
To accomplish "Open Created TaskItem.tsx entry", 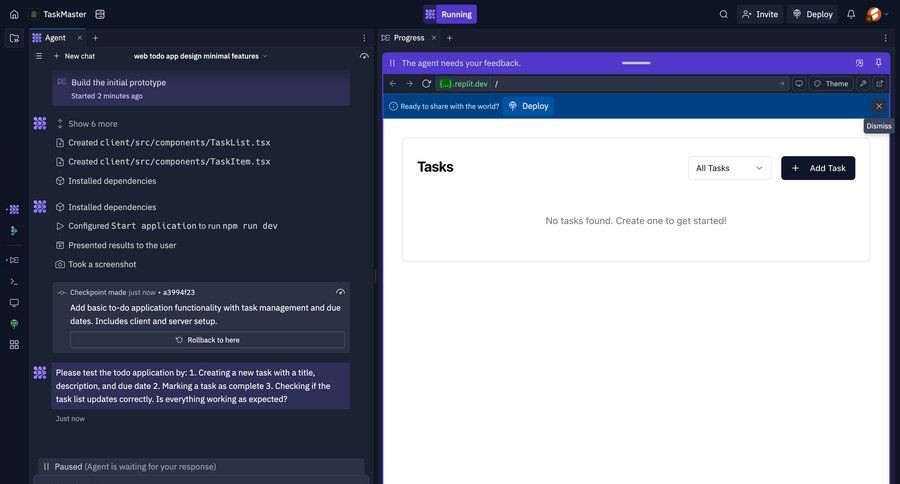I will coord(163,162).
